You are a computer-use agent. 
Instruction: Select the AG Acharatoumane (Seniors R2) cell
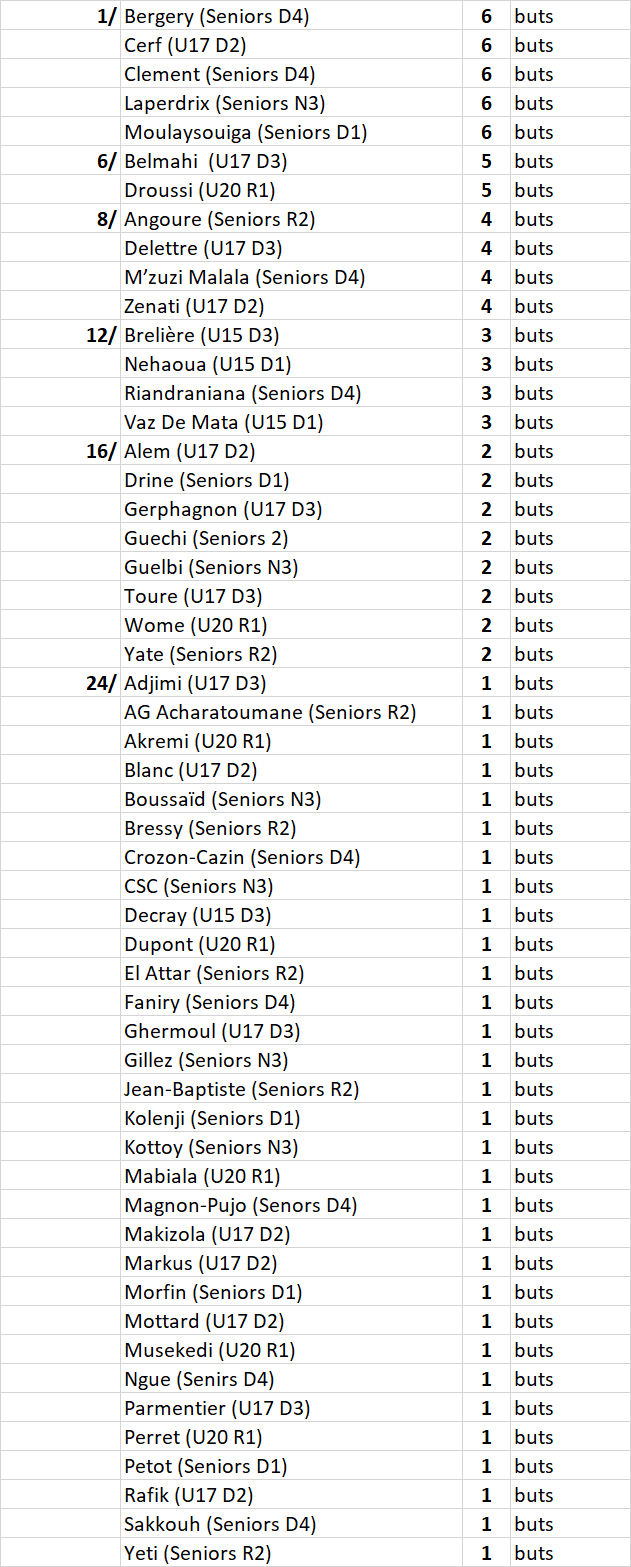point(292,712)
